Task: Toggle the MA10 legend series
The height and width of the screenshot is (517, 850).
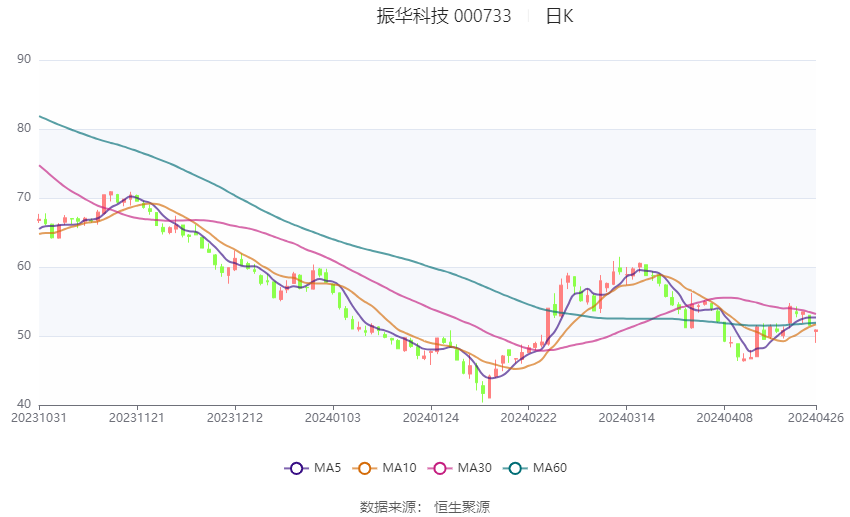Action: (384, 468)
